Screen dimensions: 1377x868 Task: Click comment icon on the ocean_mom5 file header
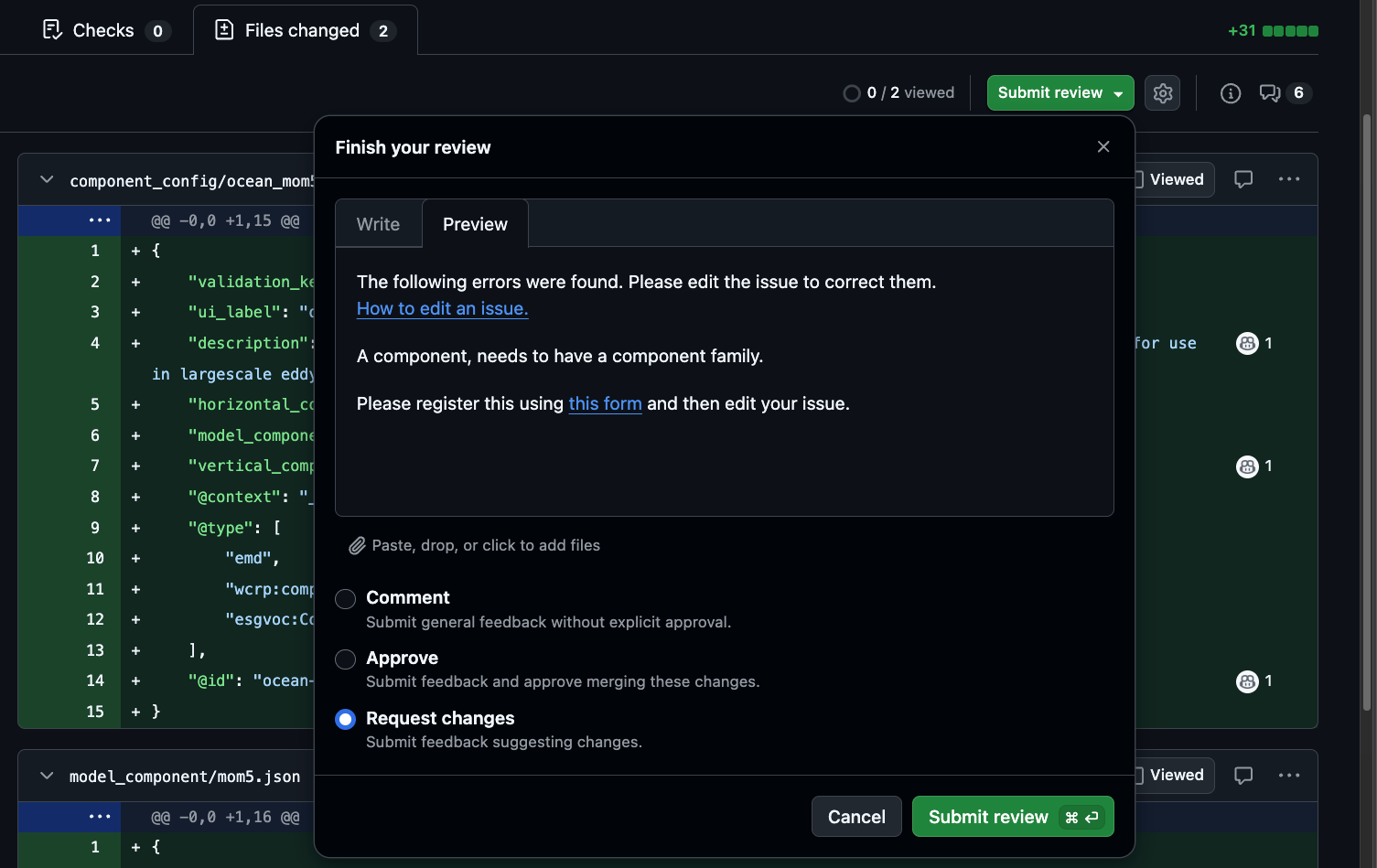click(x=1243, y=179)
